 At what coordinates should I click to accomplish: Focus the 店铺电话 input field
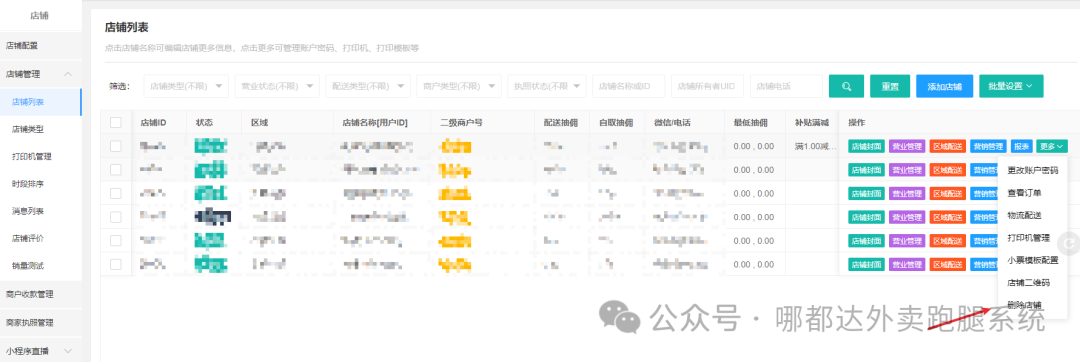[x=787, y=87]
